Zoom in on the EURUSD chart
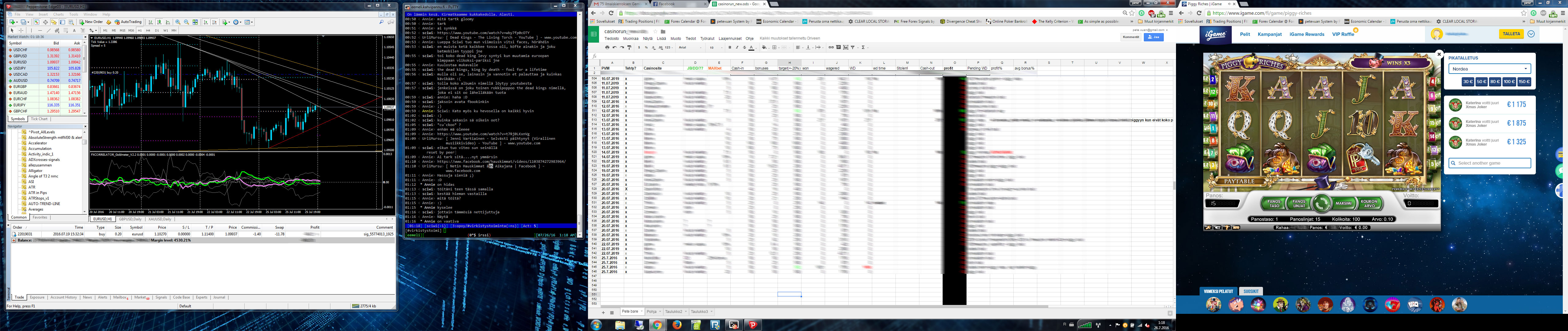 point(178,22)
